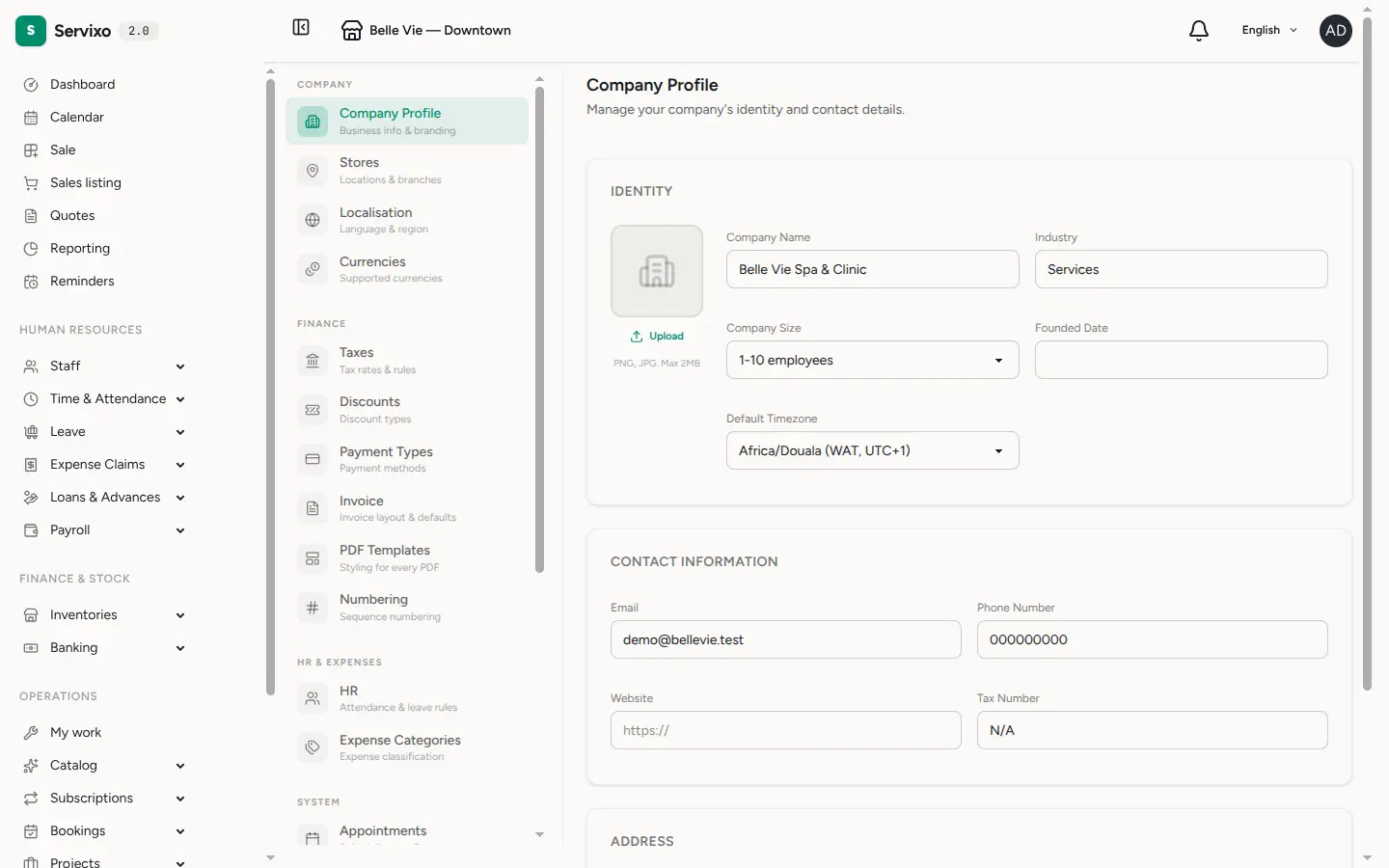Open the English language dropdown

point(1269,31)
